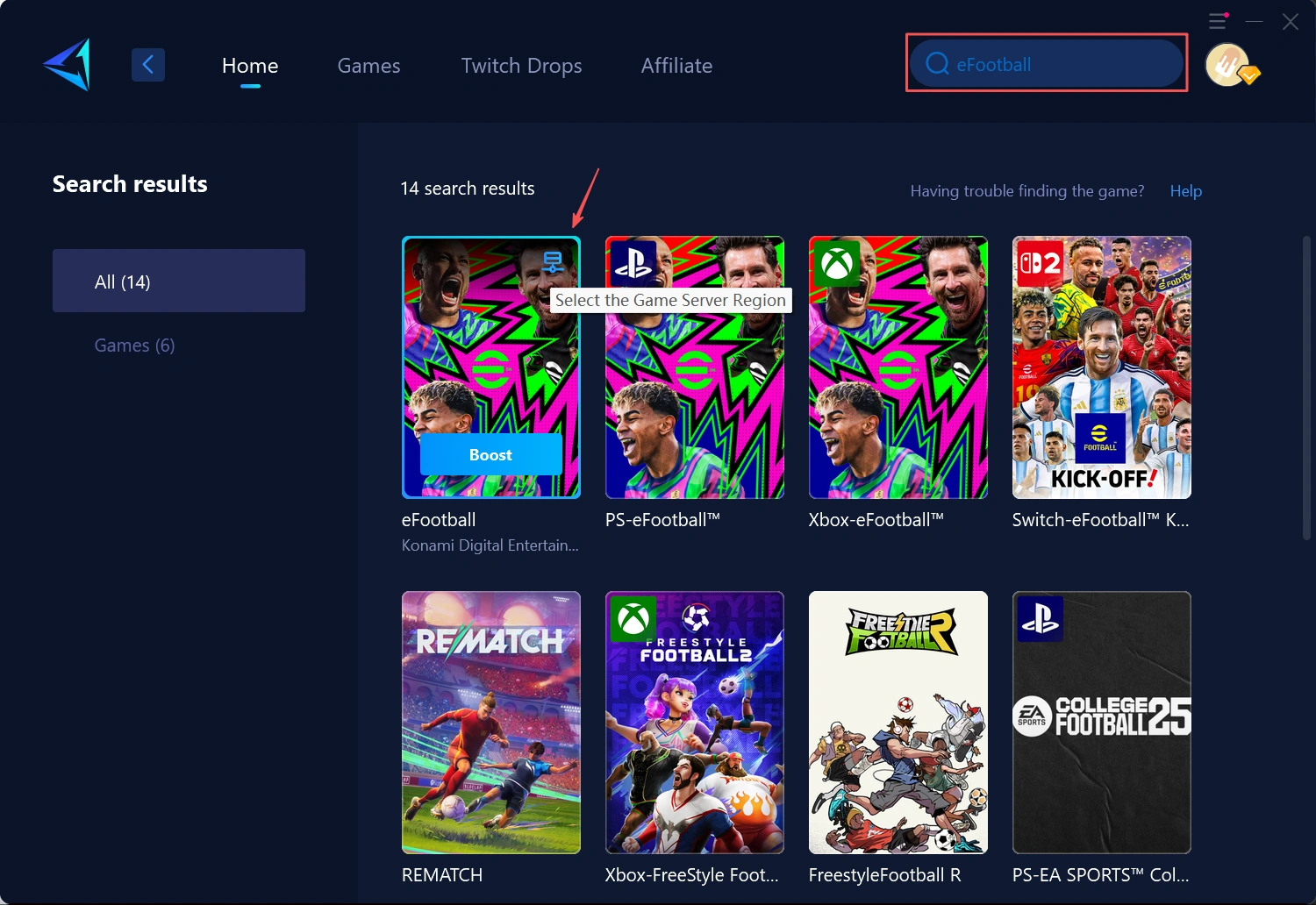Open PS-EA SPORTS College Football 25 cover
This screenshot has height=905, width=1316.
point(1102,723)
